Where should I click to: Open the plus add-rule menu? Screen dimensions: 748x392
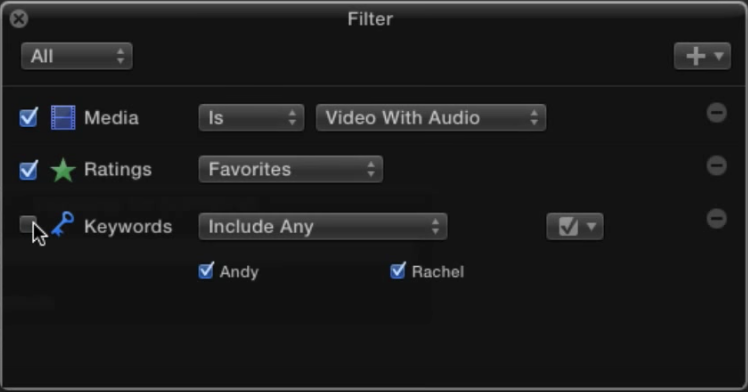click(702, 56)
